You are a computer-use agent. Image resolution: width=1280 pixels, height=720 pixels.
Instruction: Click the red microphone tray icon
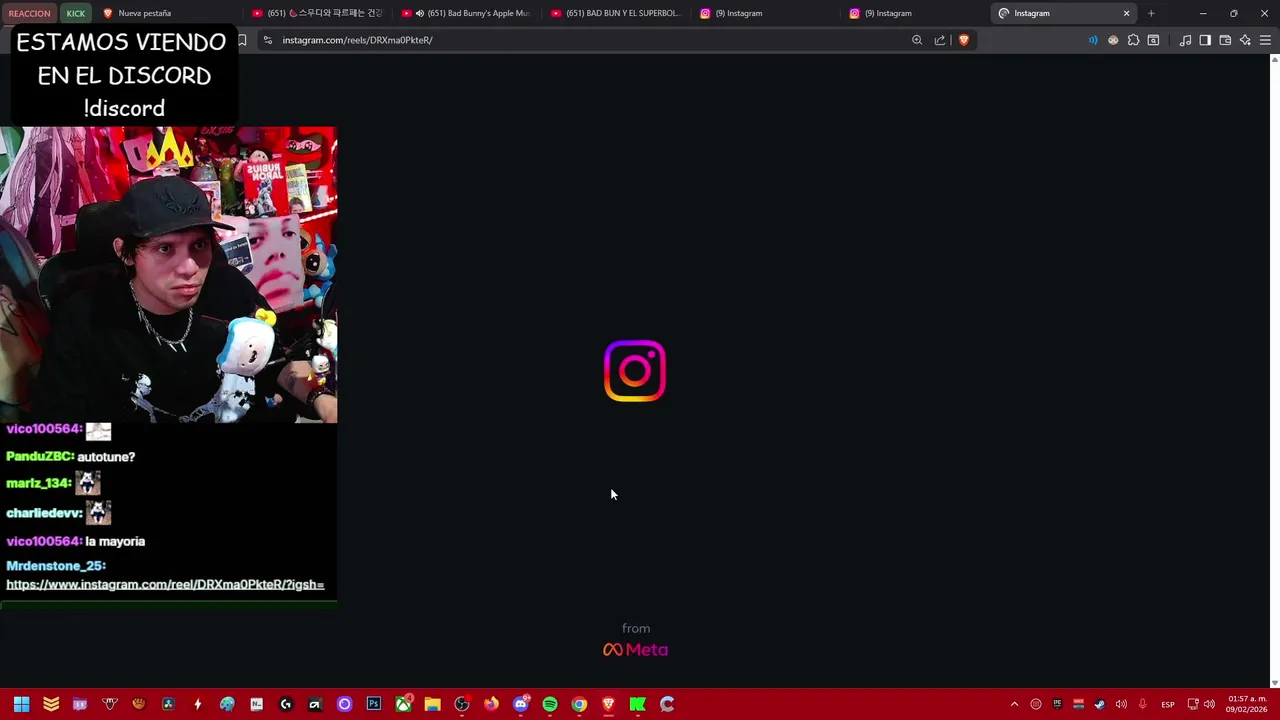(1142, 704)
